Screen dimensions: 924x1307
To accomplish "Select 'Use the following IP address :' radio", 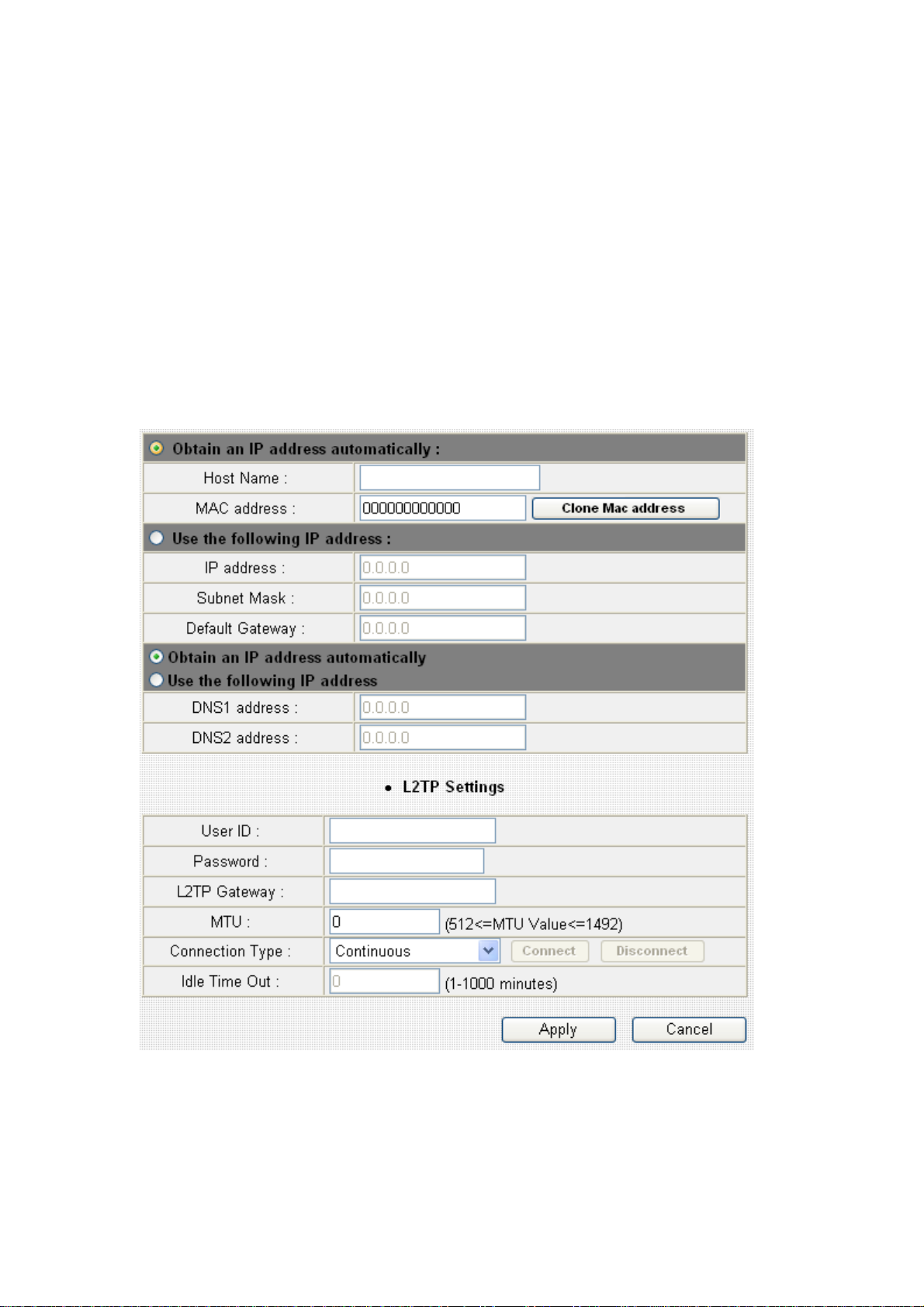I will tap(157, 538).
